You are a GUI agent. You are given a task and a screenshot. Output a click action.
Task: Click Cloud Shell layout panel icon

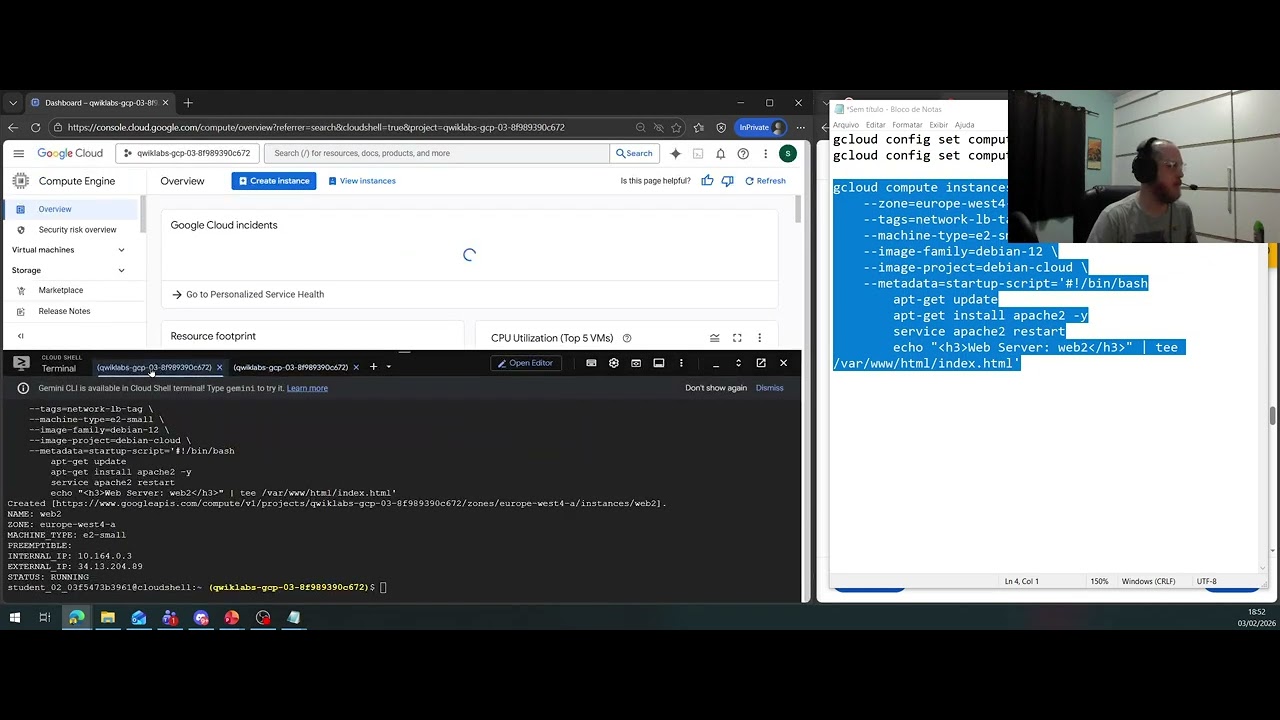pyautogui.click(x=659, y=363)
